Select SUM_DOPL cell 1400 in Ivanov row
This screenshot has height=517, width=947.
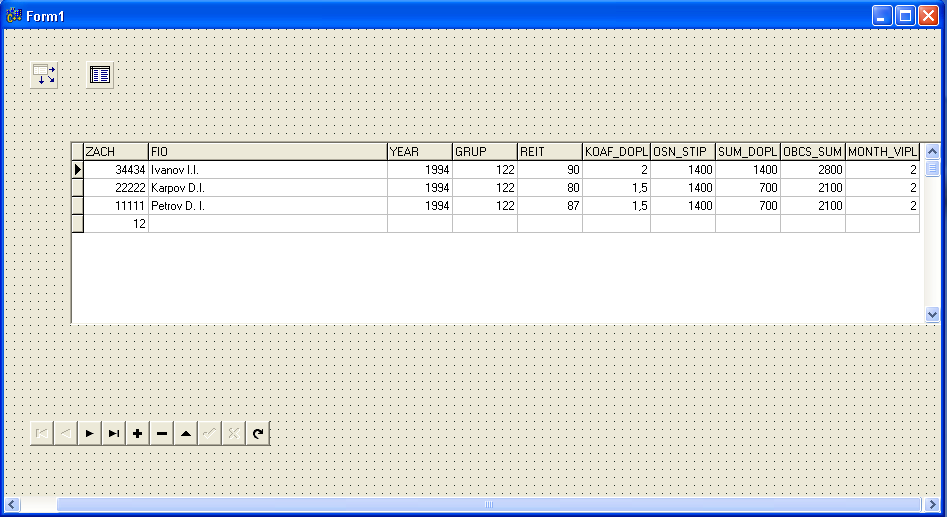click(x=748, y=170)
